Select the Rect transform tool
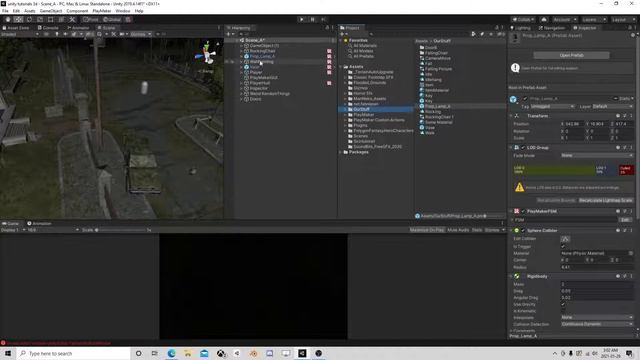The width and height of the screenshot is (640, 360). (51, 19)
